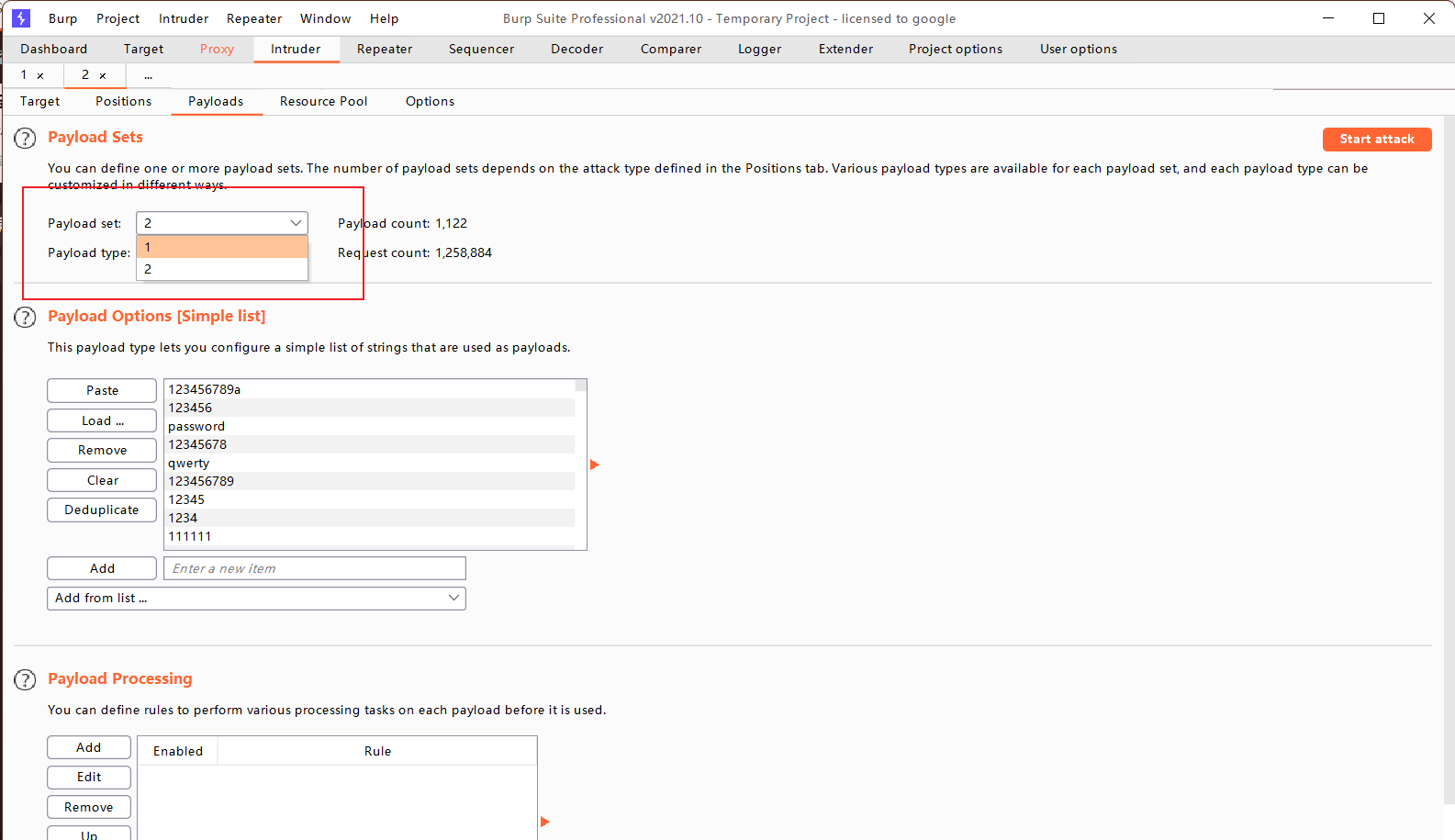Open the Intruder menu in menu bar
1455x840 pixels.
pos(184,18)
